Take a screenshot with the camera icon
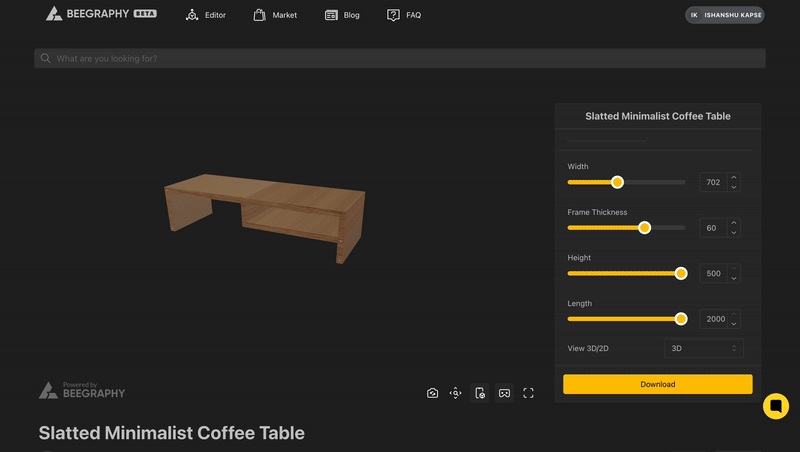 pyautogui.click(x=432, y=393)
